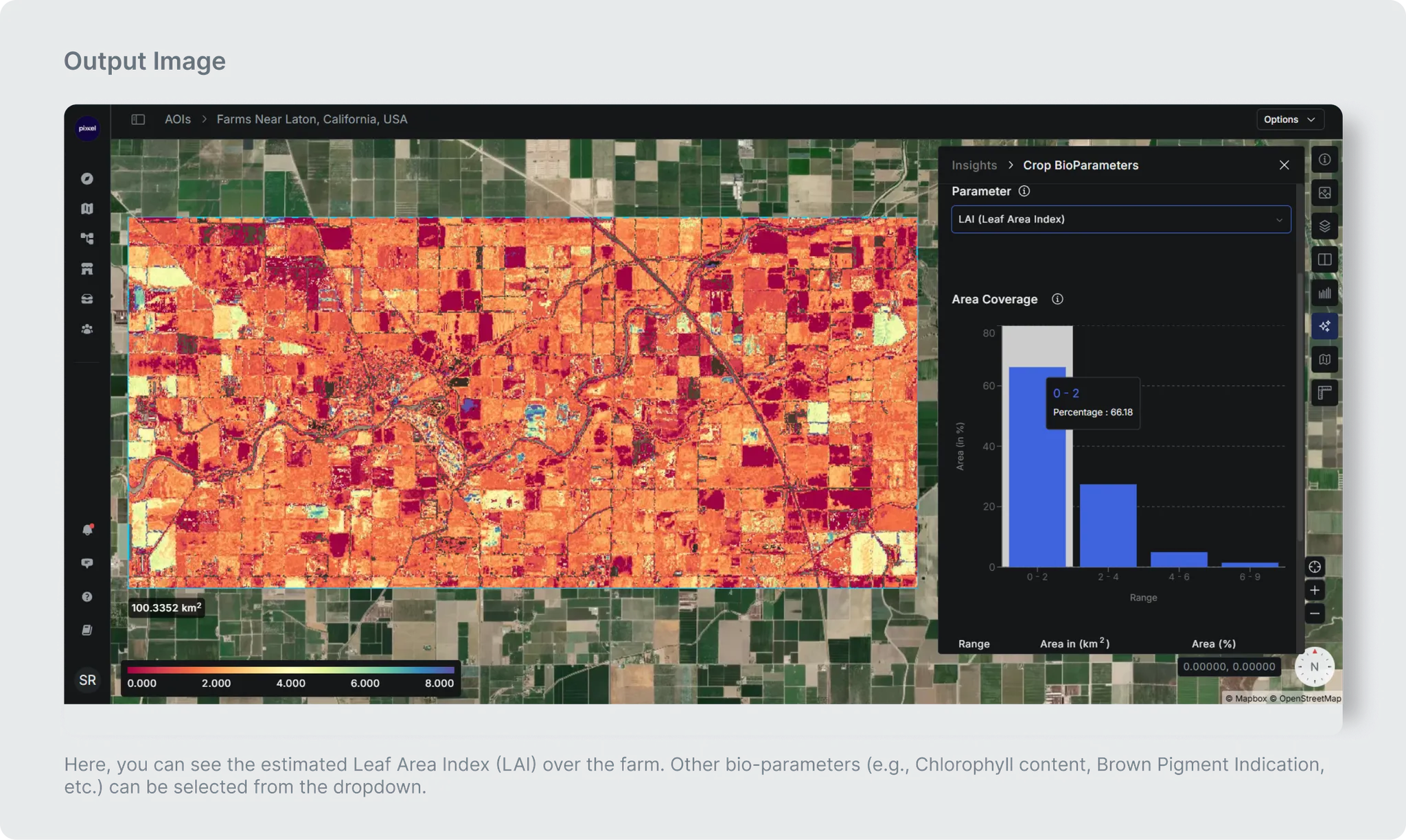Open the OpenStreetMap attribution link
Image resolution: width=1406 pixels, height=840 pixels.
(x=1305, y=699)
